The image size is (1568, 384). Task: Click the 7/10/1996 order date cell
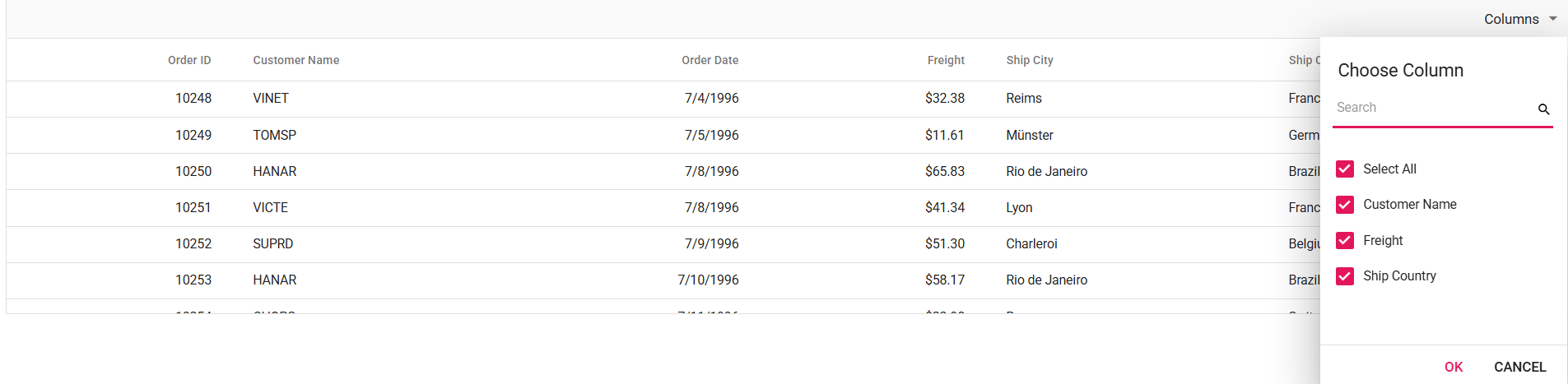point(708,280)
